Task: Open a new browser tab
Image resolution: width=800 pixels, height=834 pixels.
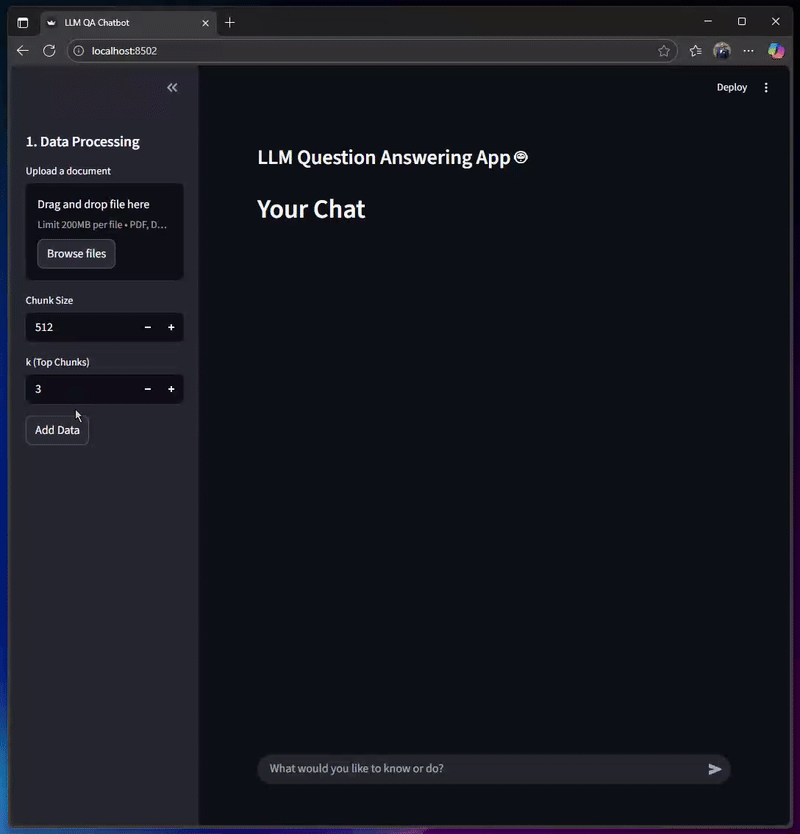Action: (x=230, y=22)
